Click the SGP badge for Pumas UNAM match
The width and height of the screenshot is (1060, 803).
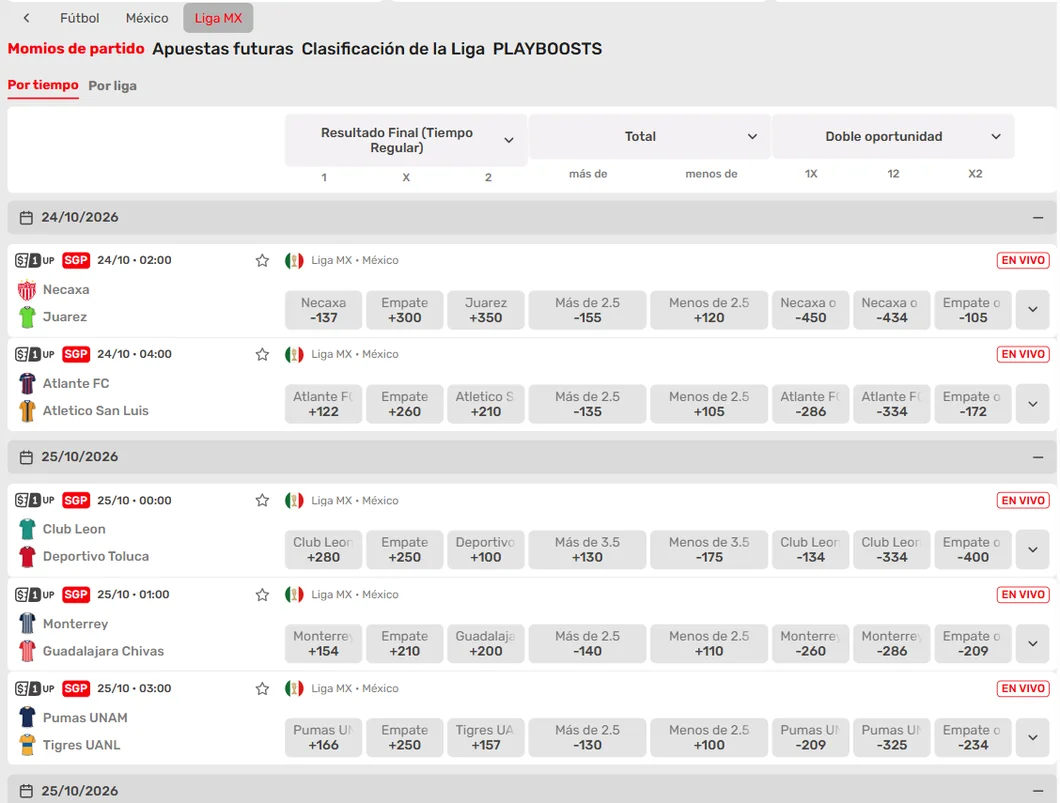pyautogui.click(x=76, y=688)
